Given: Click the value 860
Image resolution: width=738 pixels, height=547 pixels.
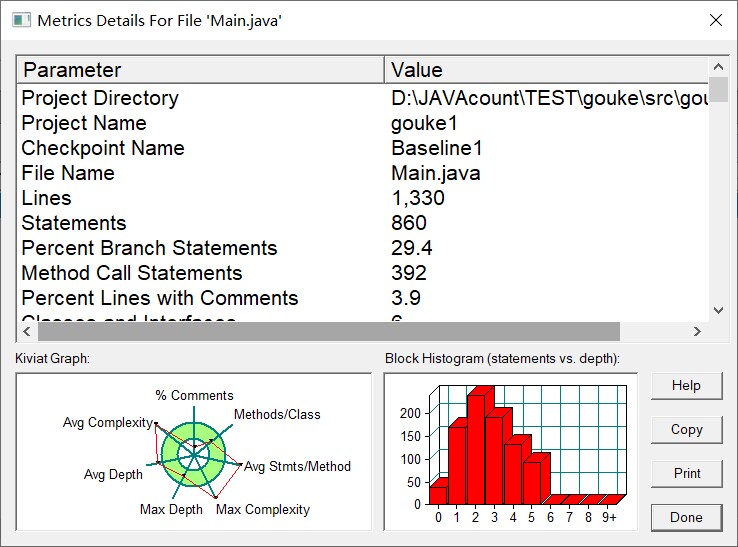Looking at the screenshot, I should [409, 223].
